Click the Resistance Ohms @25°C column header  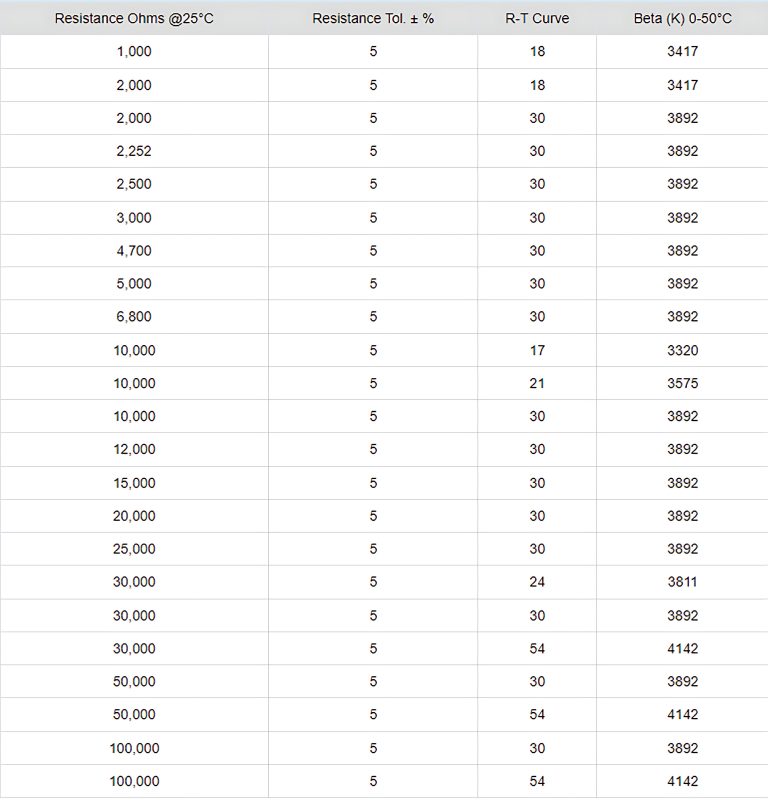pyautogui.click(x=134, y=19)
